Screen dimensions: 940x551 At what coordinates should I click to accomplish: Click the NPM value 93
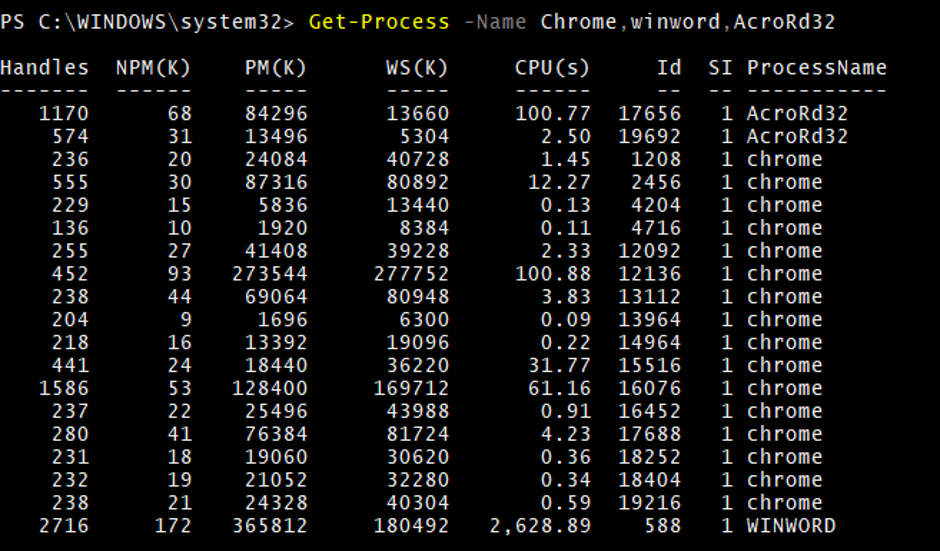180,274
